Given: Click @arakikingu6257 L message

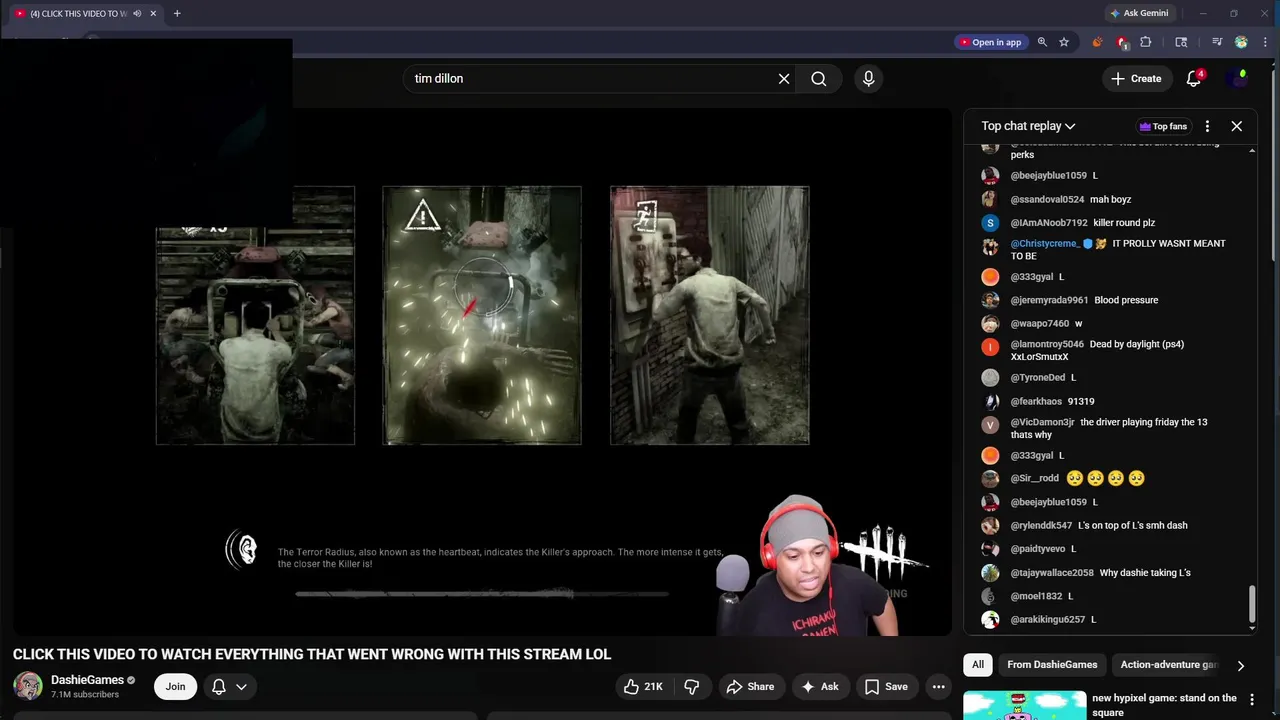Looking at the screenshot, I should point(1110,620).
